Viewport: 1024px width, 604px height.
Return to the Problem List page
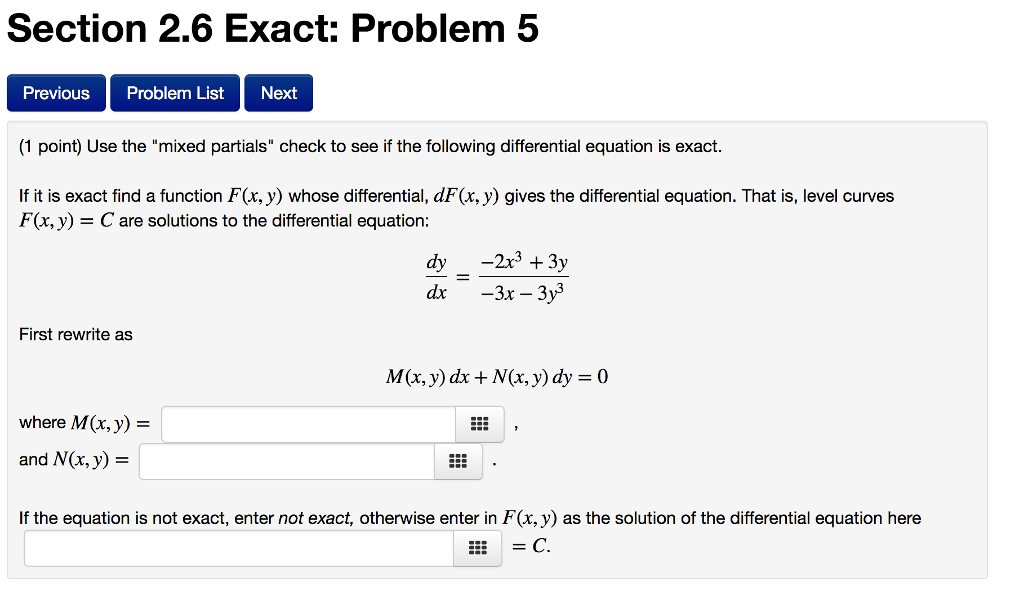pyautogui.click(x=174, y=92)
